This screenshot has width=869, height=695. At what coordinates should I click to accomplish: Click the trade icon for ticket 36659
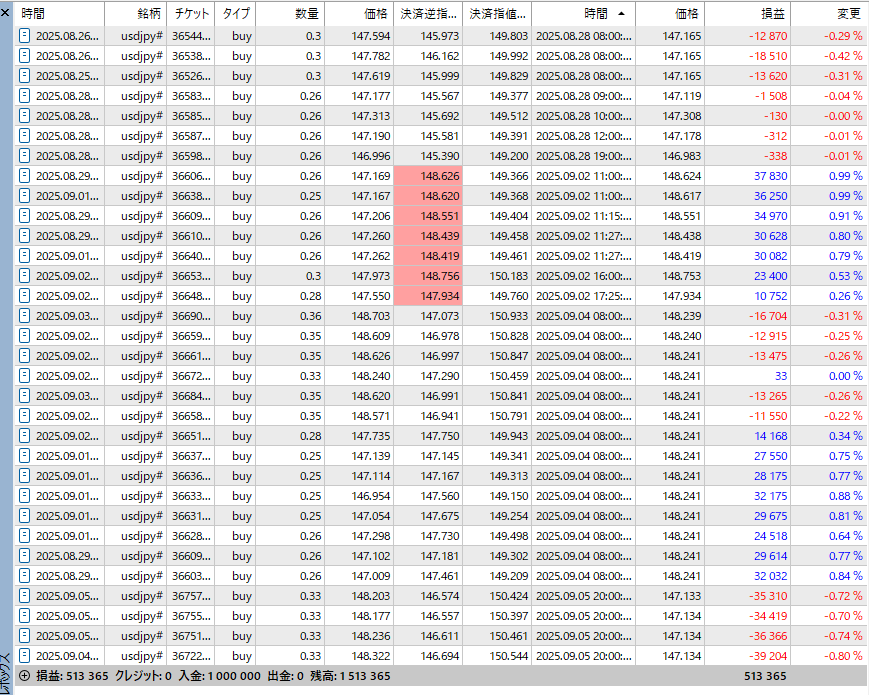pos(24,336)
